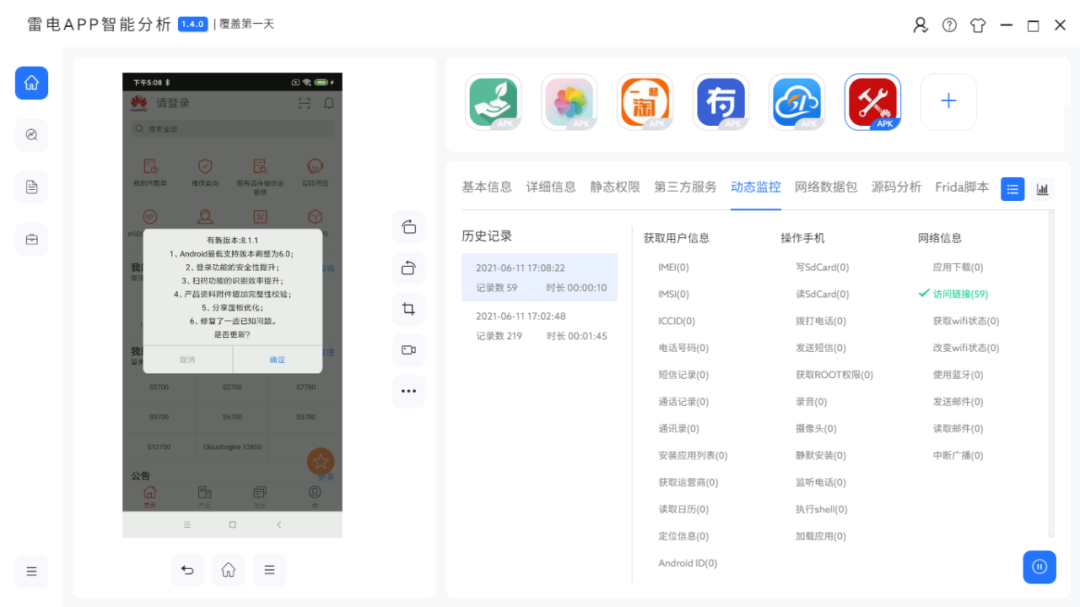Add a new APK with plus button
The image size is (1080, 607).
click(948, 101)
